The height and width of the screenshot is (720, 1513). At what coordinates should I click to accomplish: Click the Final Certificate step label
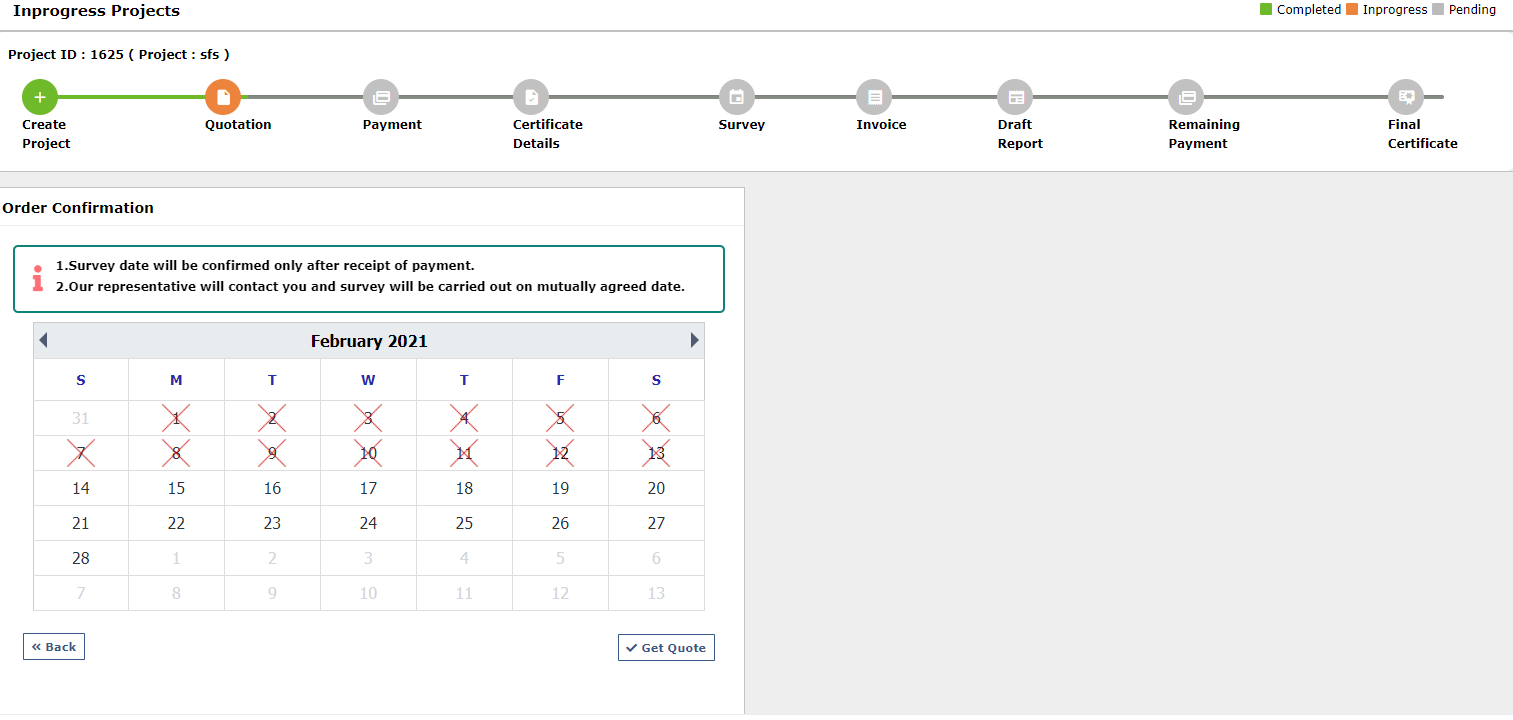click(x=1422, y=134)
